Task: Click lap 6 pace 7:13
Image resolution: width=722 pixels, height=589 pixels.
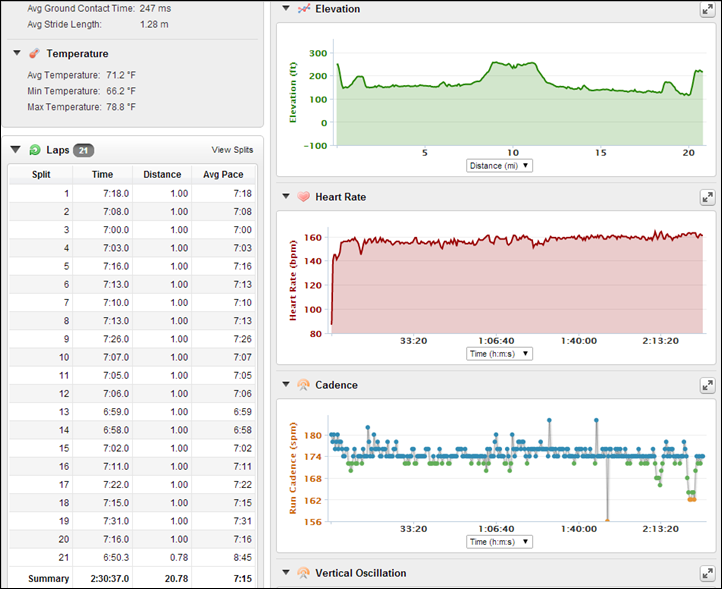Action: (242, 285)
